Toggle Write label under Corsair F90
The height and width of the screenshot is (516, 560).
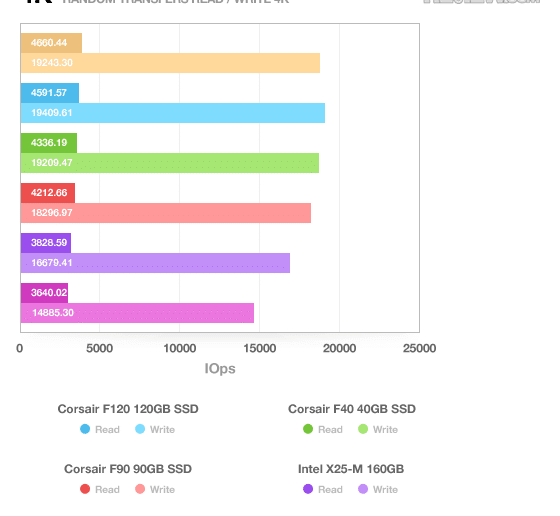pyautogui.click(x=162, y=490)
